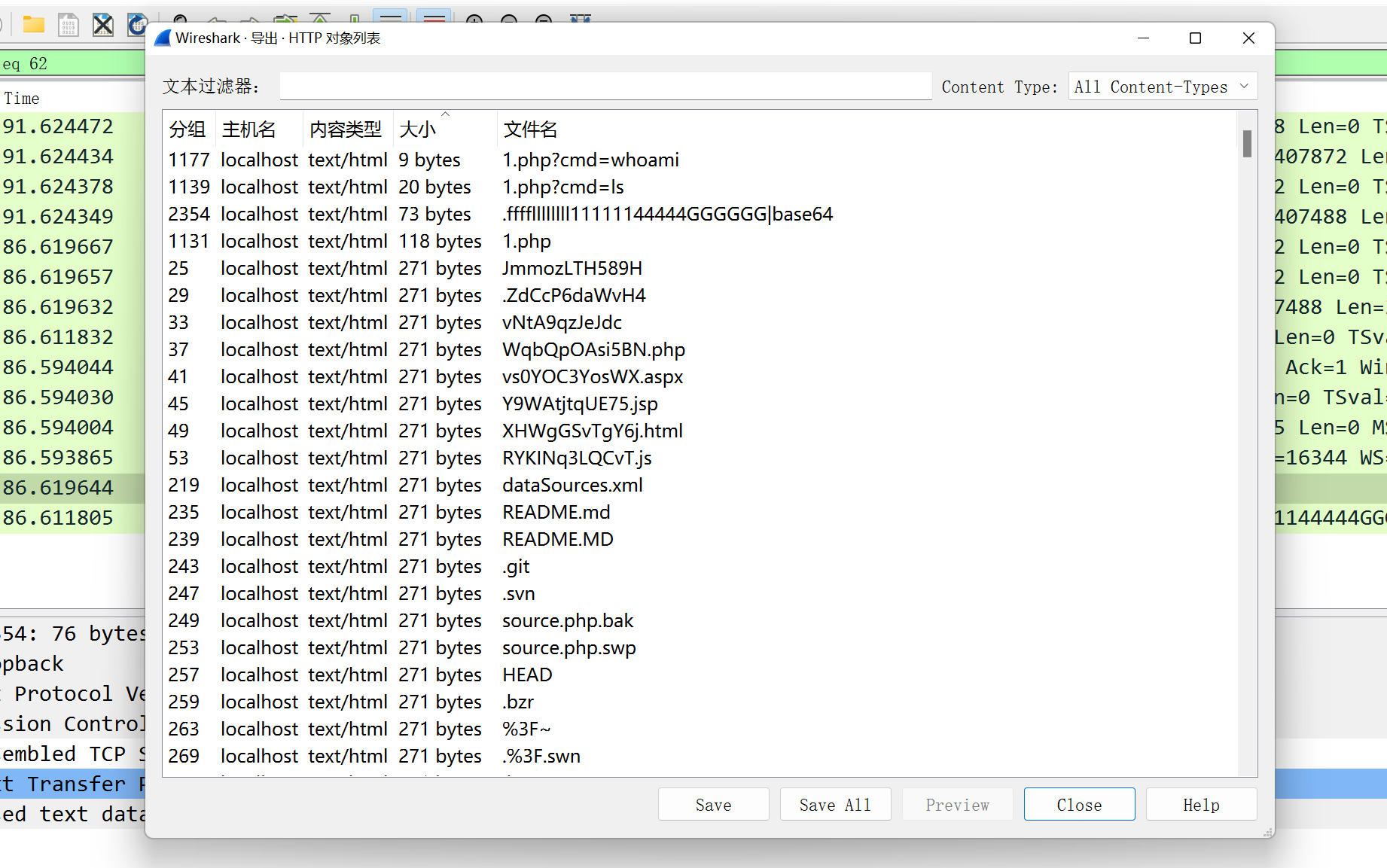Select the %3F~ file row
This screenshot has width=1387, height=868.
click(700, 729)
